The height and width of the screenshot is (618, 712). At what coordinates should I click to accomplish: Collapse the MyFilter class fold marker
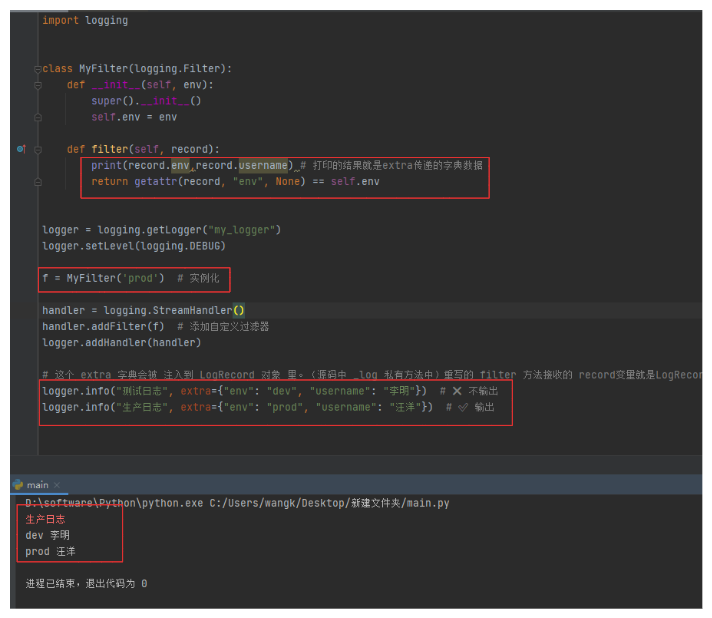coord(38,69)
